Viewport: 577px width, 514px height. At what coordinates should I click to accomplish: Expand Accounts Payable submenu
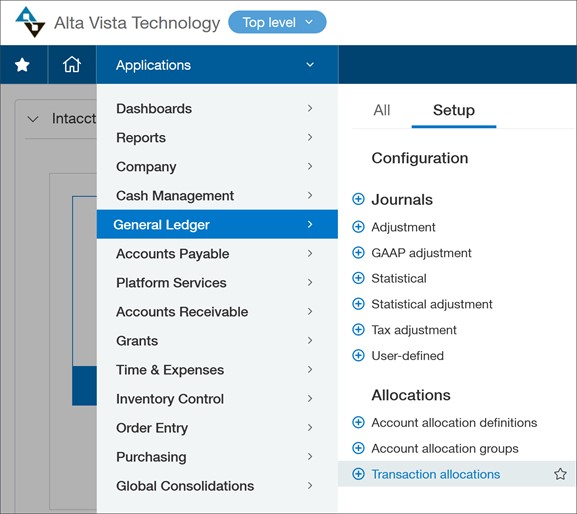point(217,254)
